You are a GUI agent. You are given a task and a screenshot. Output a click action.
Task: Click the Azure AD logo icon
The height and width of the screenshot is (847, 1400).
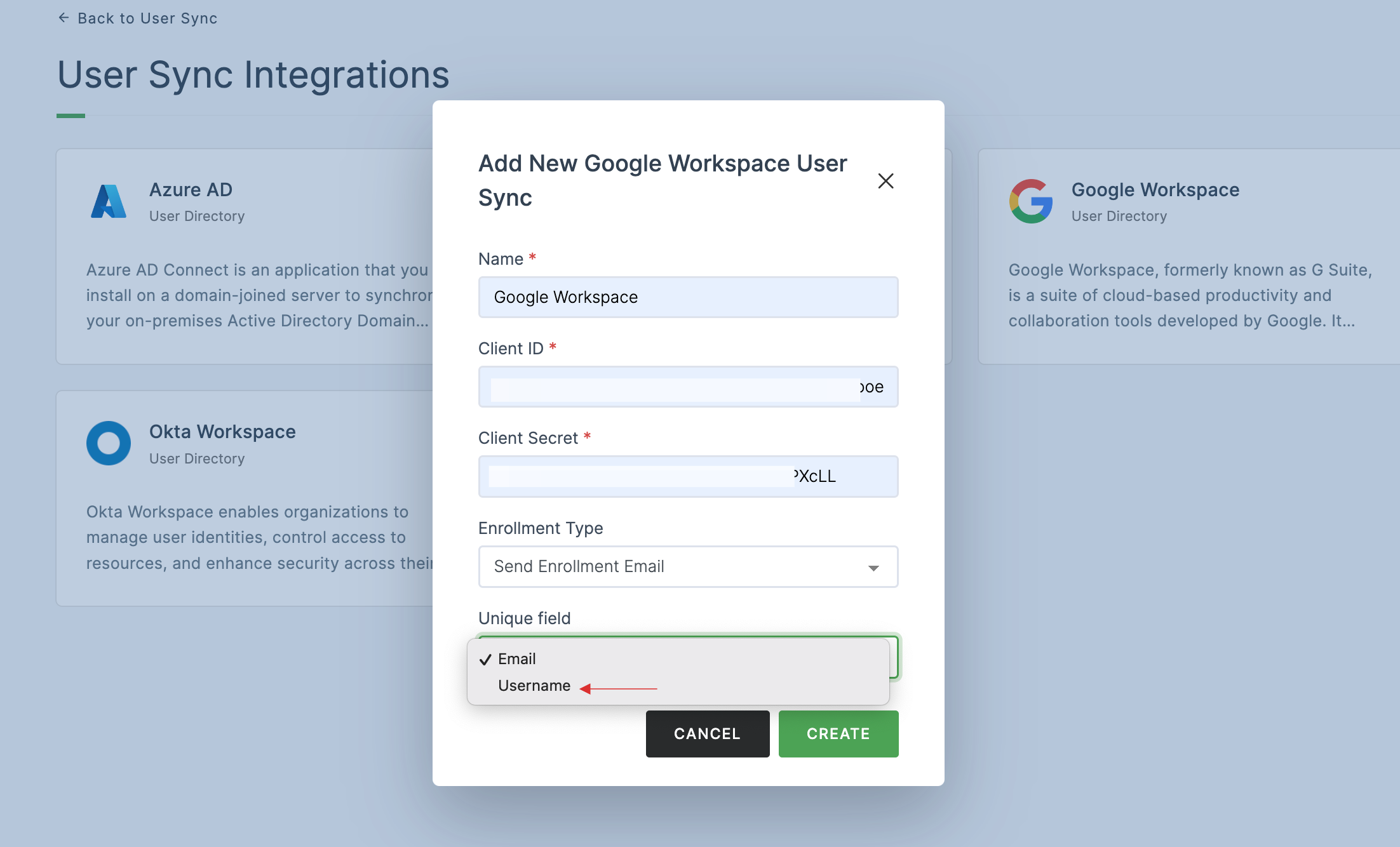click(109, 202)
